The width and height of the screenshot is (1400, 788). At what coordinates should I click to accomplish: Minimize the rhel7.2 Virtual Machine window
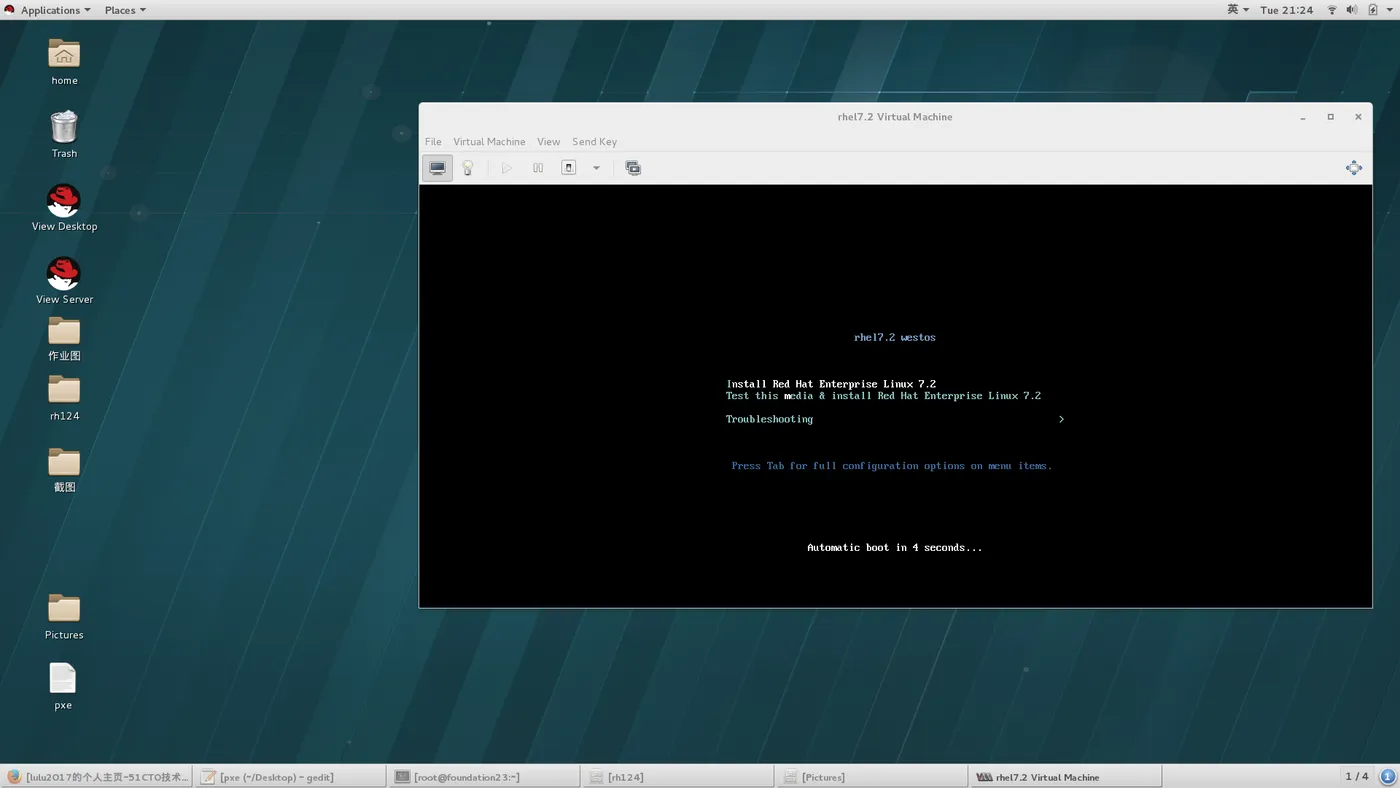click(1303, 117)
